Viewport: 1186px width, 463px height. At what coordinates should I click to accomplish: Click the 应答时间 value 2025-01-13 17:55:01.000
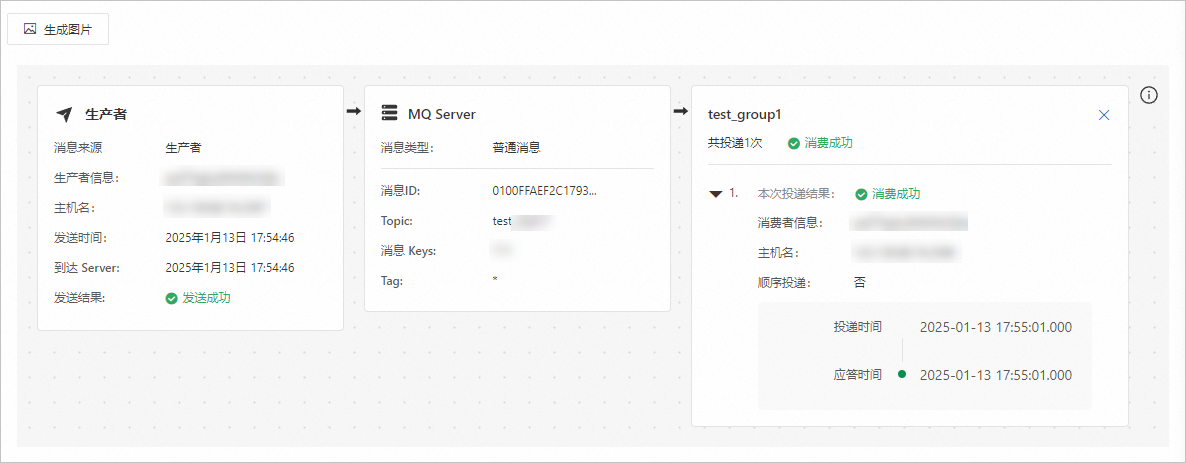996,374
